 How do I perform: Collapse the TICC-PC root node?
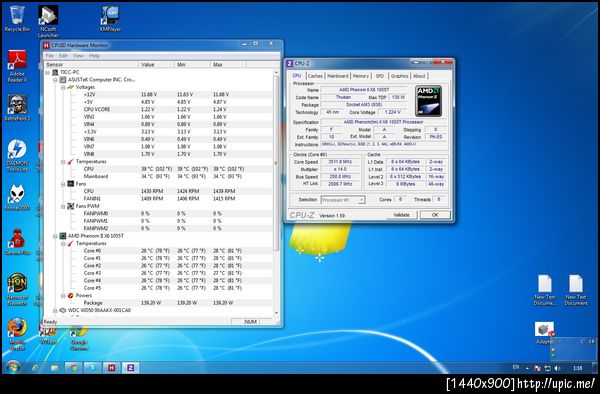tap(47, 72)
